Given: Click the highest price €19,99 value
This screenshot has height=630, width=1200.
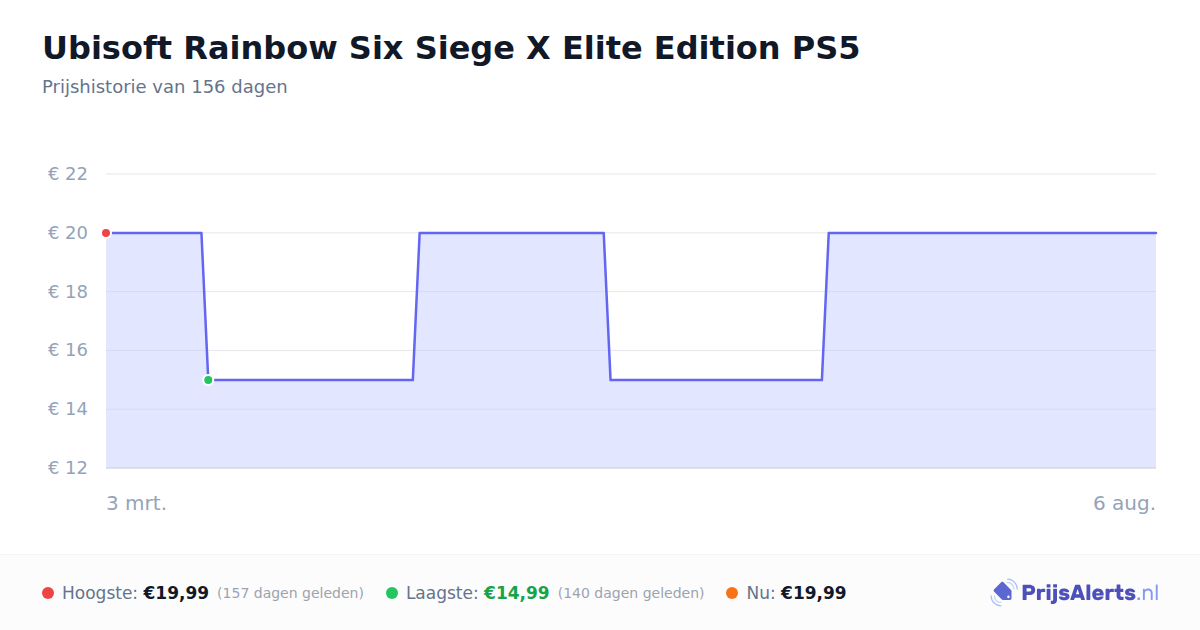Looking at the screenshot, I should tap(176, 593).
